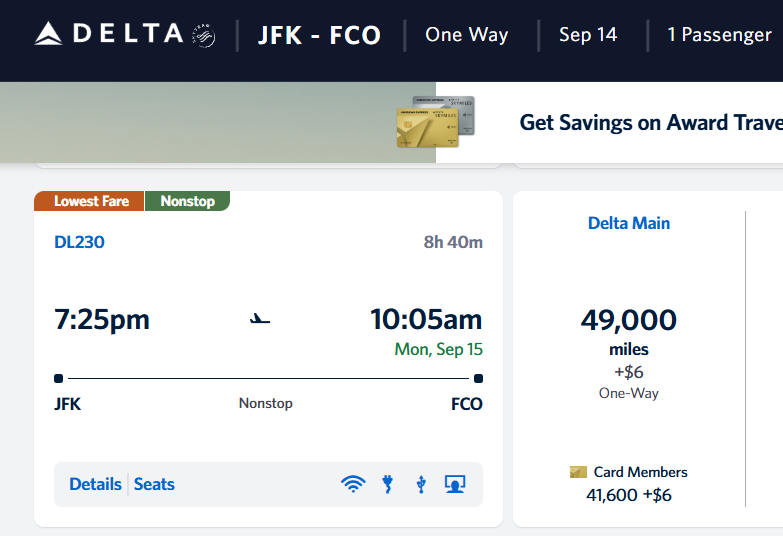Click the gold card icon beside Card Members
Screen dimensions: 783x536
pyautogui.click(x=578, y=472)
